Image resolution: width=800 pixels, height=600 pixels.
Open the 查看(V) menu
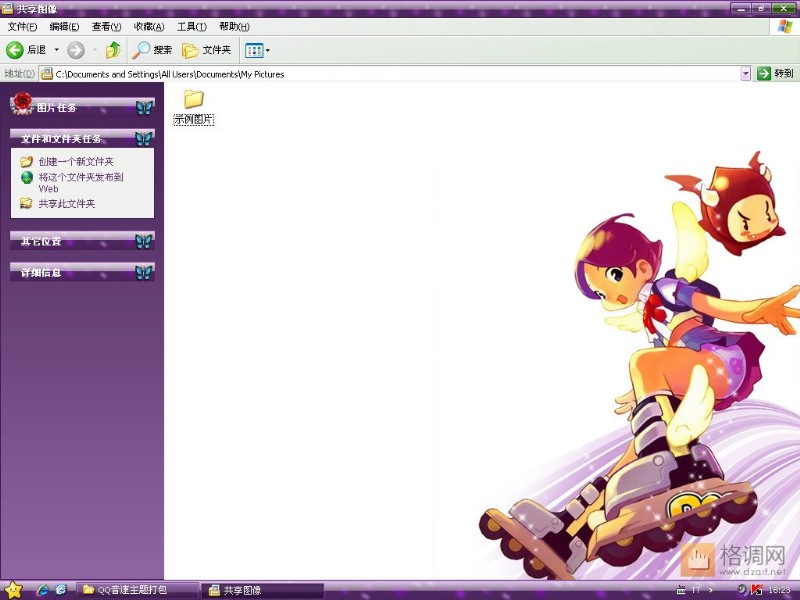point(106,27)
